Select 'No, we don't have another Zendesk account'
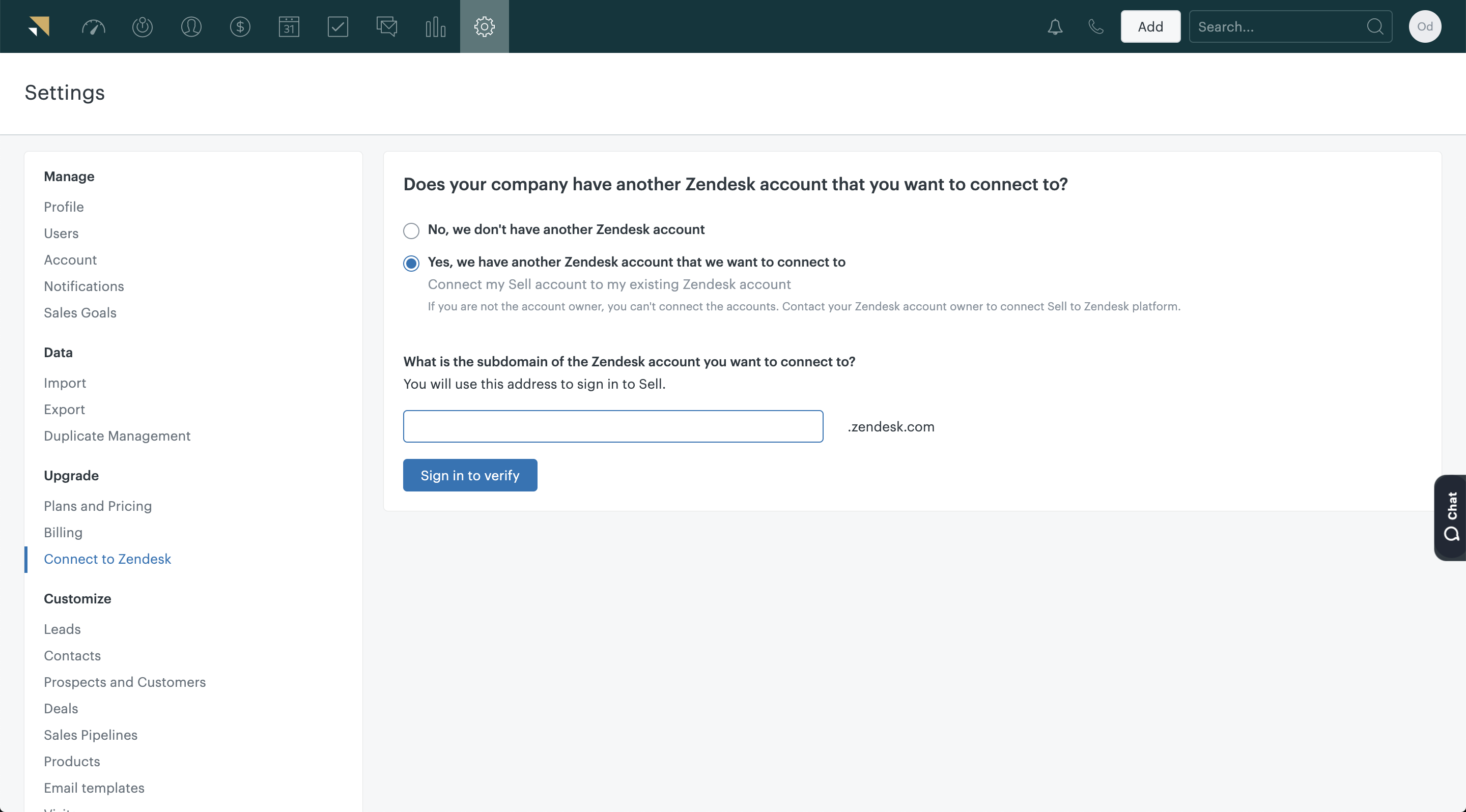 click(410, 230)
